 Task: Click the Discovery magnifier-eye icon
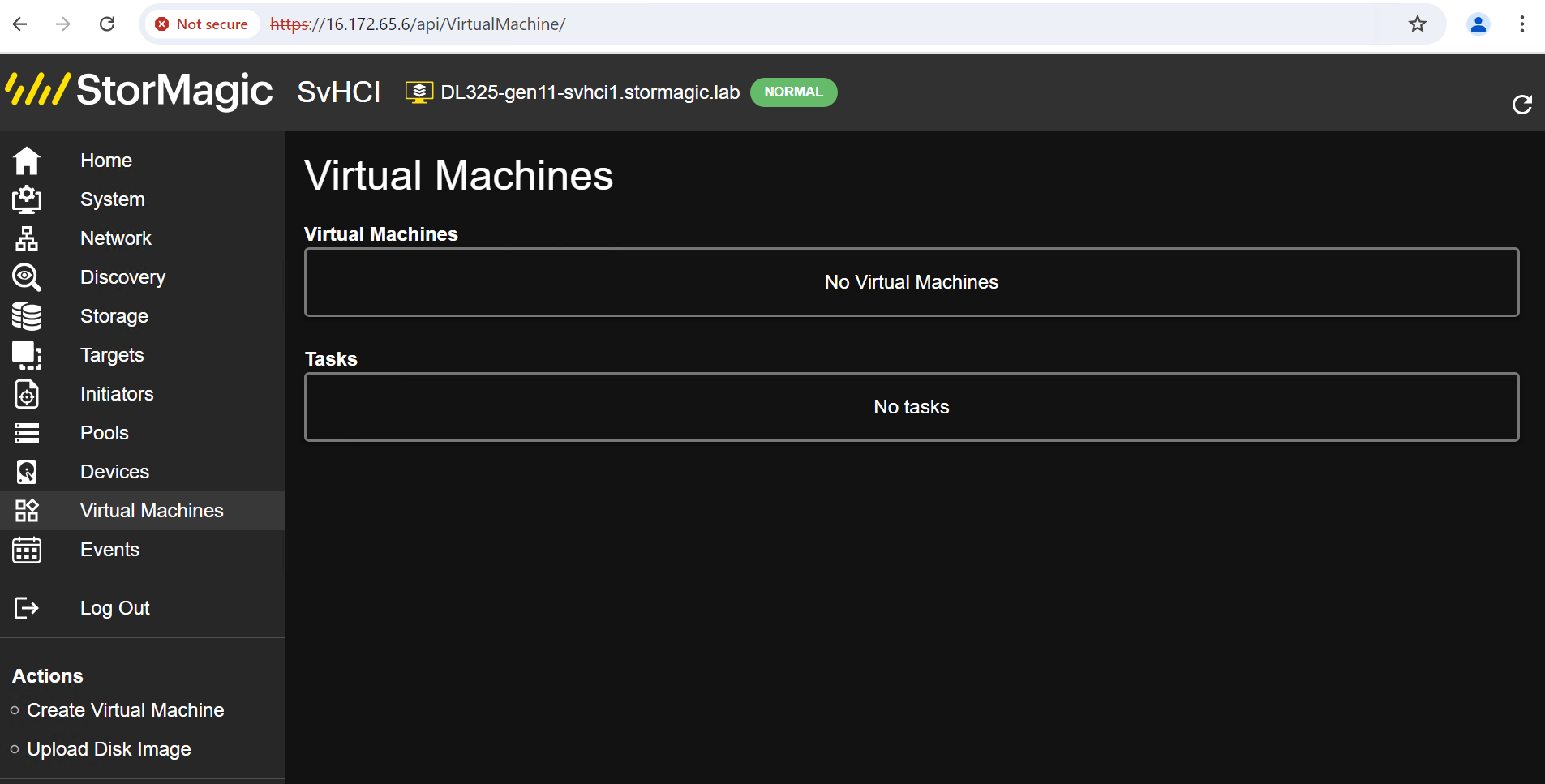pos(27,277)
